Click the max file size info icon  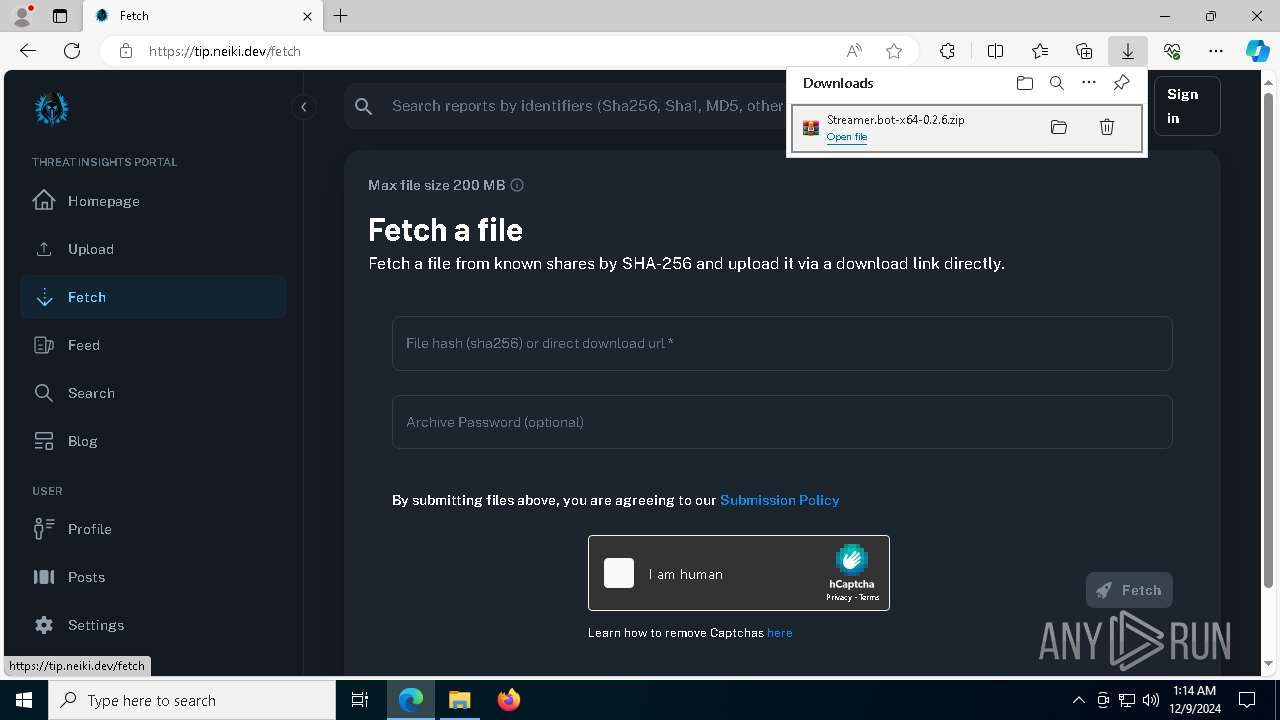point(517,185)
